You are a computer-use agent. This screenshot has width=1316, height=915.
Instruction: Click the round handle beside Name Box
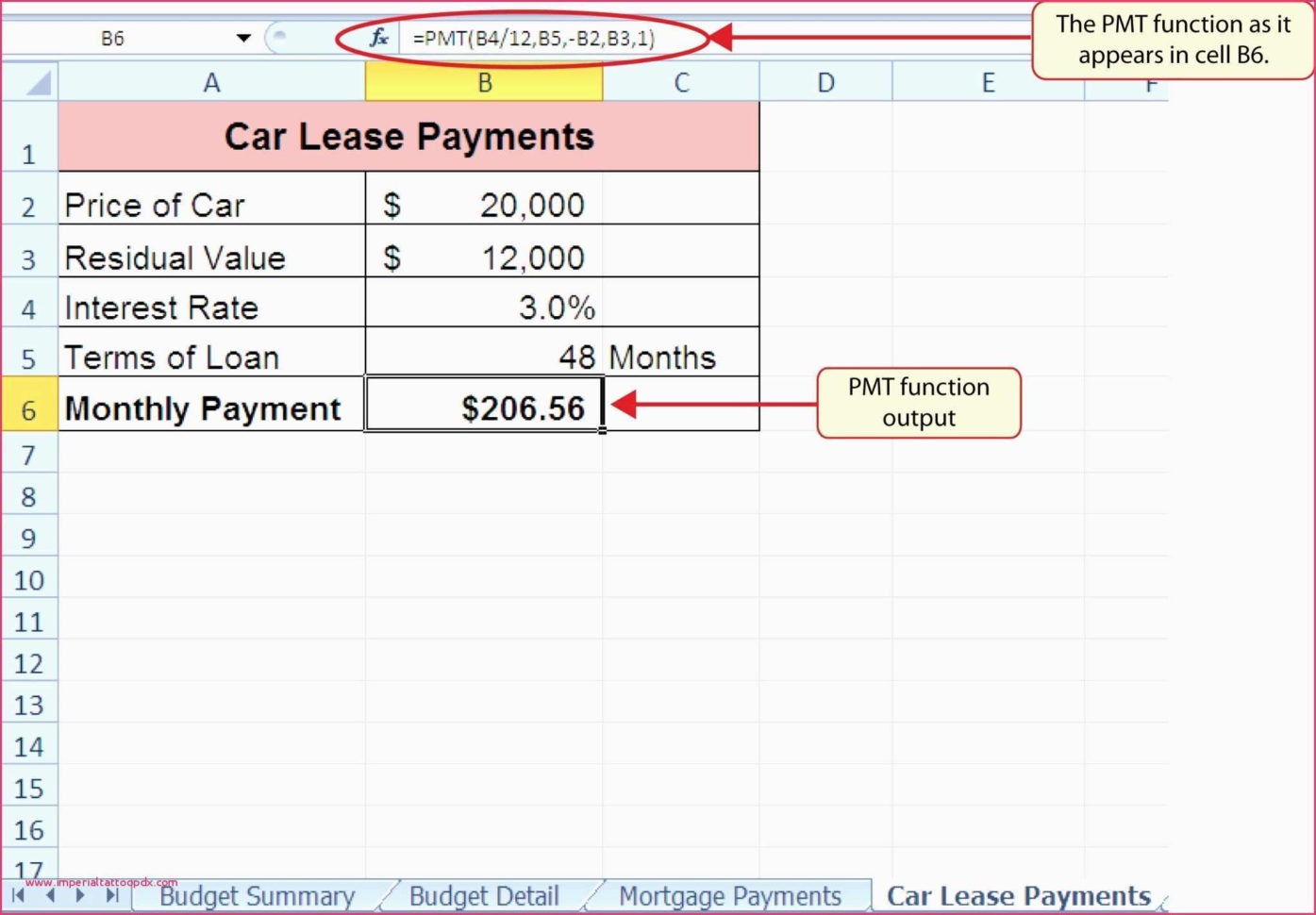(278, 38)
